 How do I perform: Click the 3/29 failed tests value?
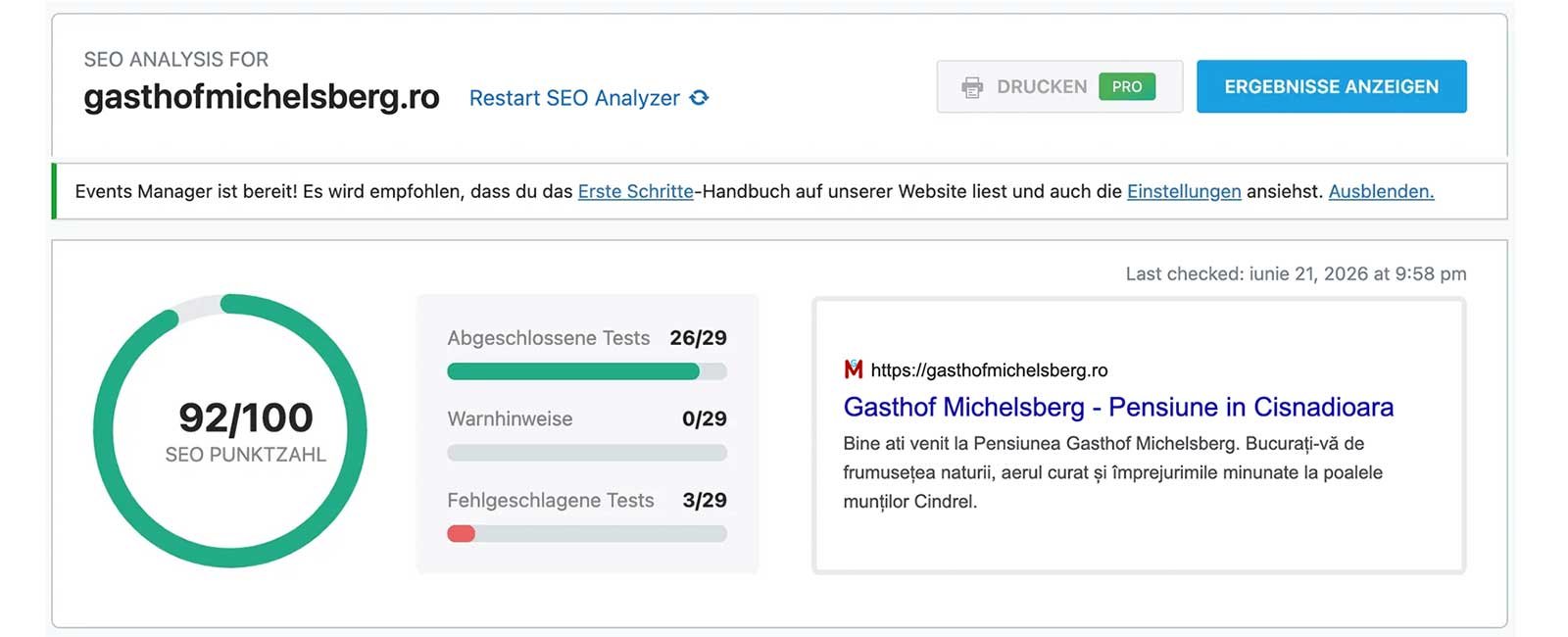[x=705, y=501]
